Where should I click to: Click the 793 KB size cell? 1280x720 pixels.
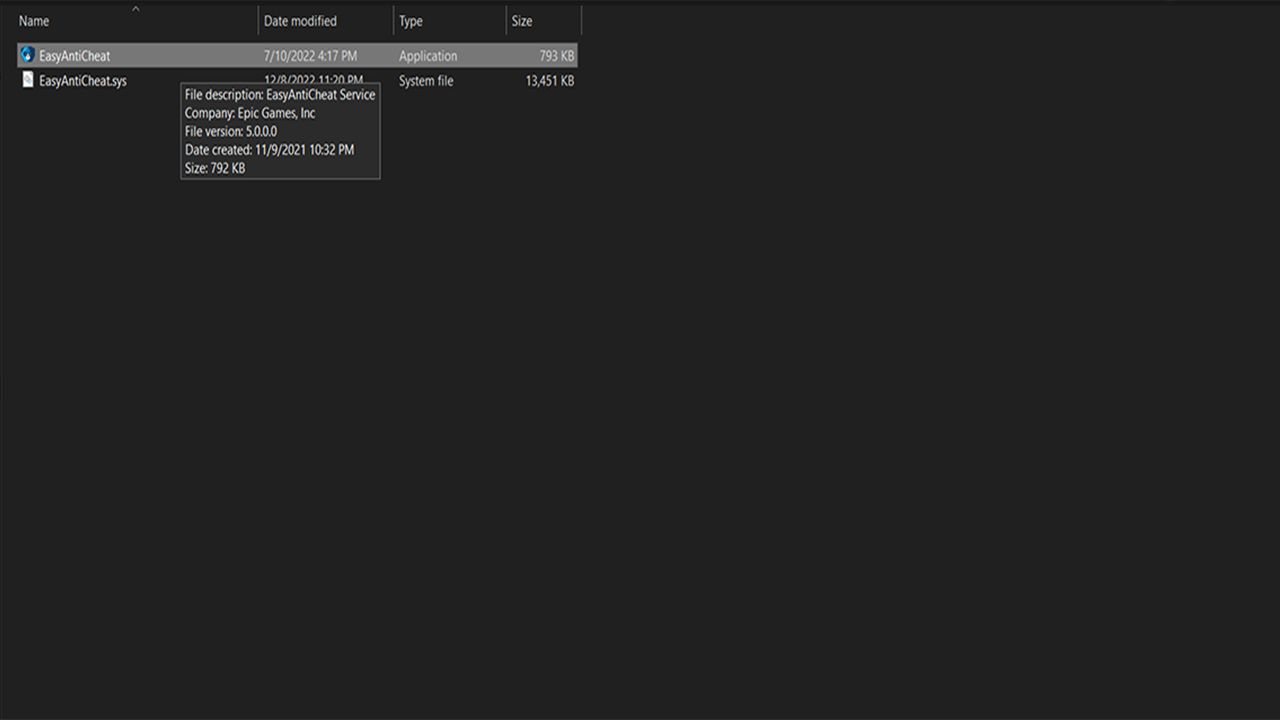pyautogui.click(x=556, y=56)
